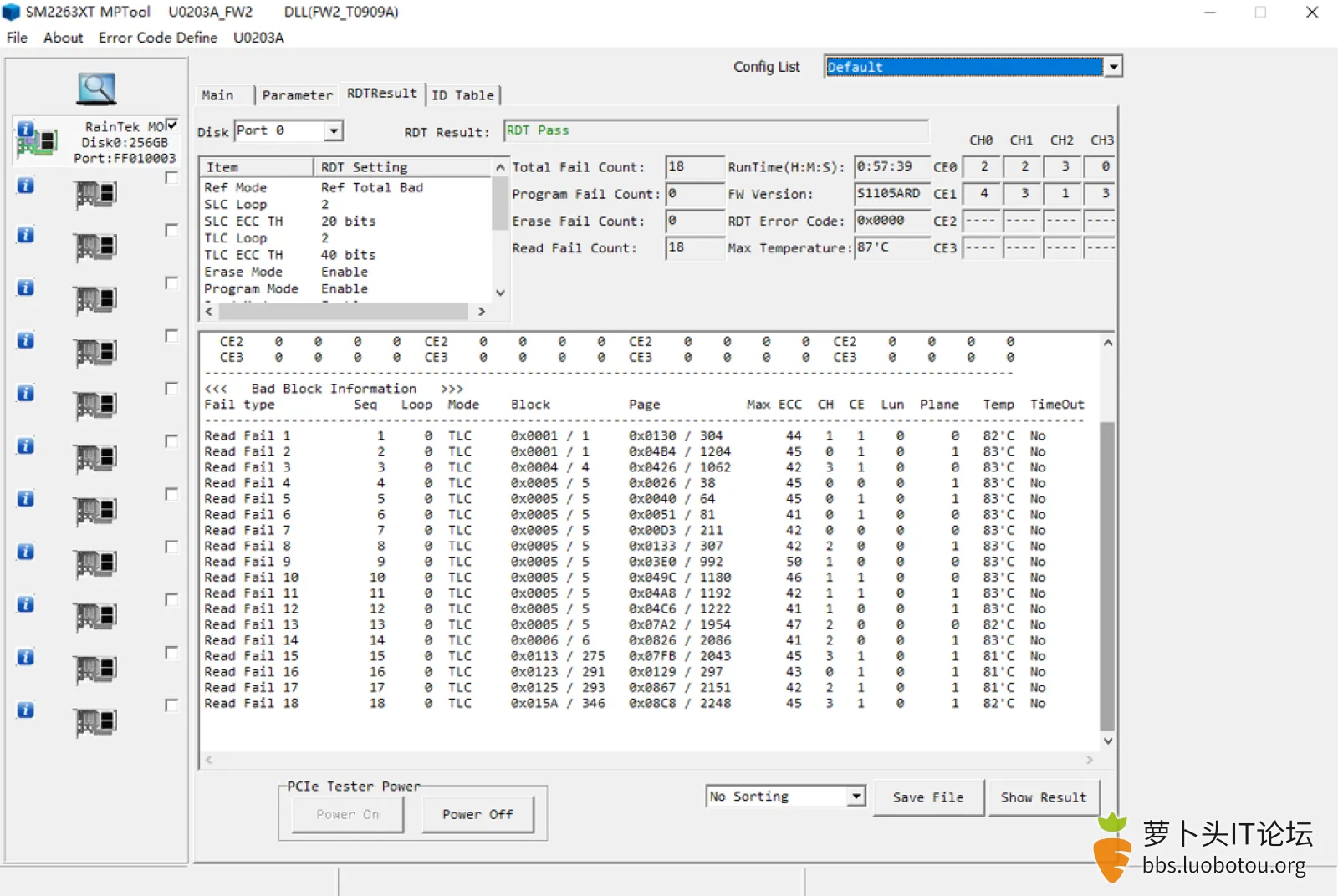Select the sixth slot's empty card icon
This screenshot has width=1338, height=896.
coord(95,405)
